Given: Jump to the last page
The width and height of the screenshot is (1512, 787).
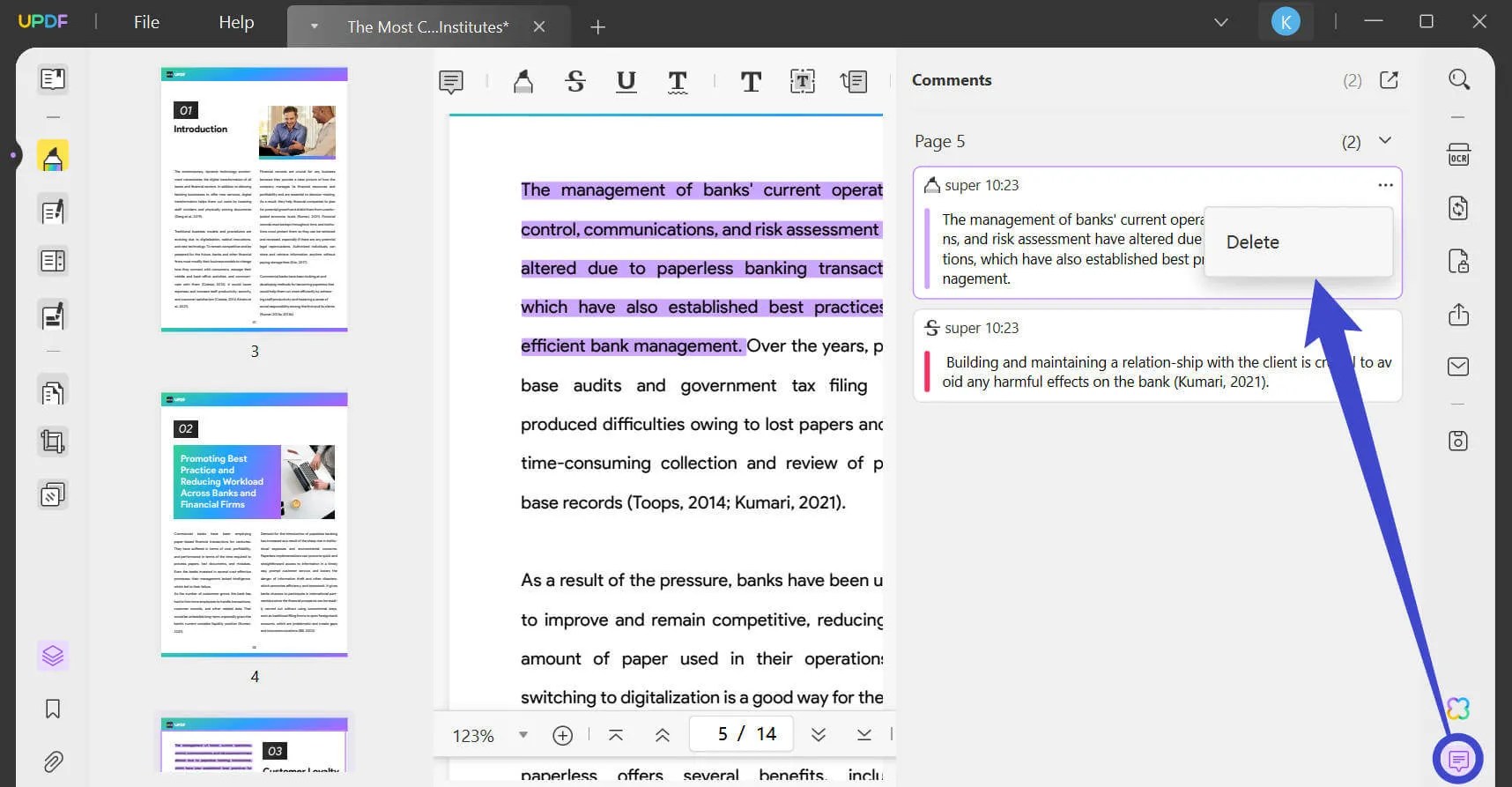Looking at the screenshot, I should [x=863, y=735].
